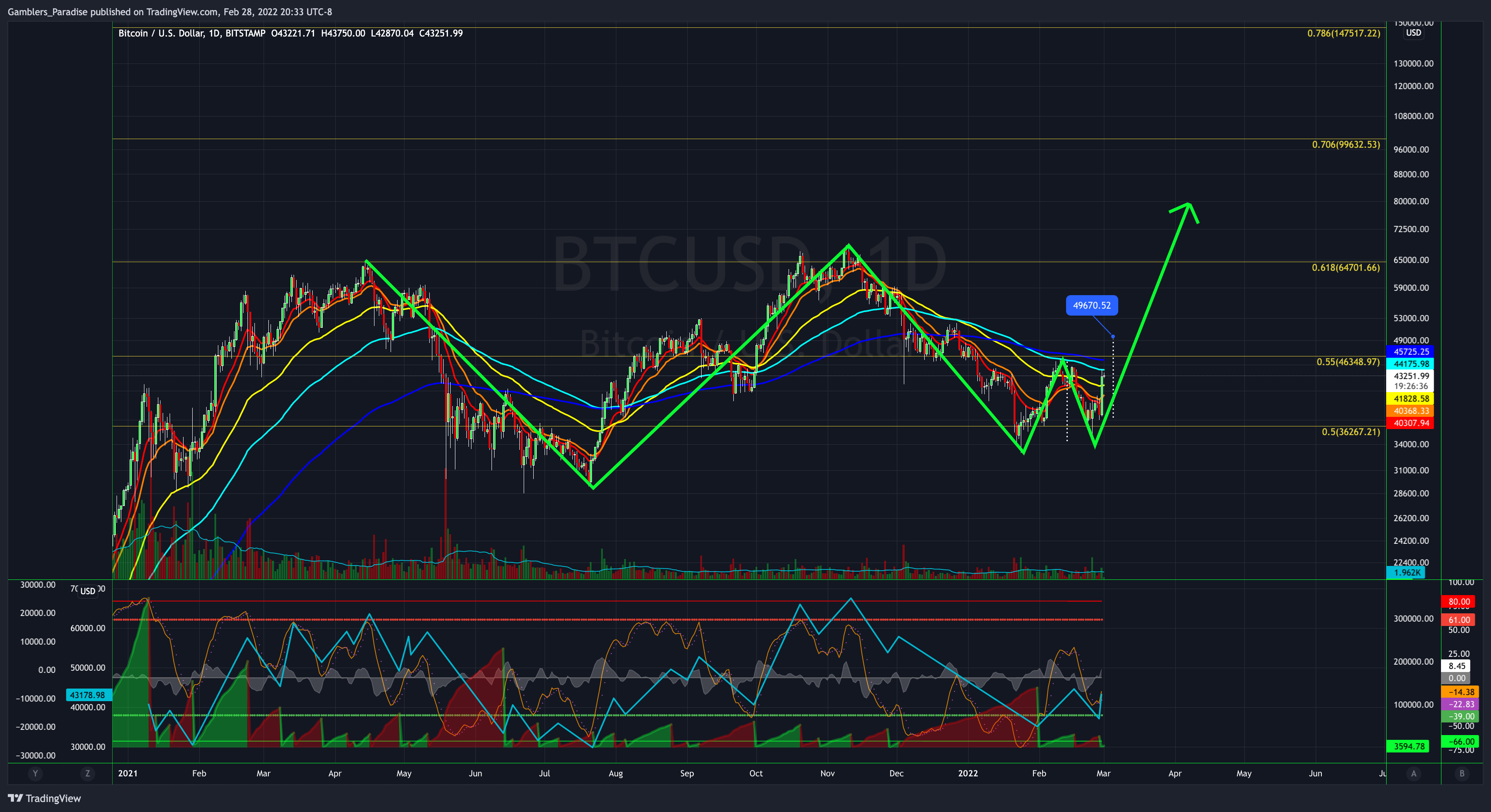Select the 0.706(99632.53) Fibonacci label
The width and height of the screenshot is (1491, 812).
pyautogui.click(x=1346, y=145)
